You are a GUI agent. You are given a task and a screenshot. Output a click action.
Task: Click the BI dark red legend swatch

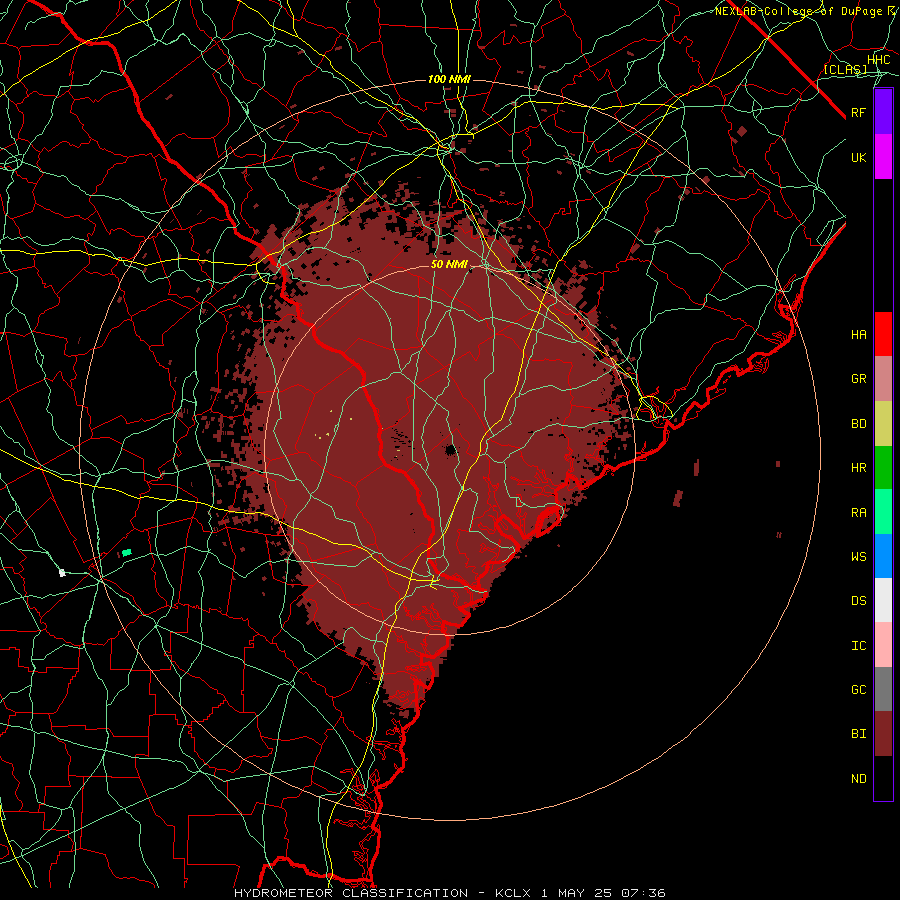pos(883,734)
